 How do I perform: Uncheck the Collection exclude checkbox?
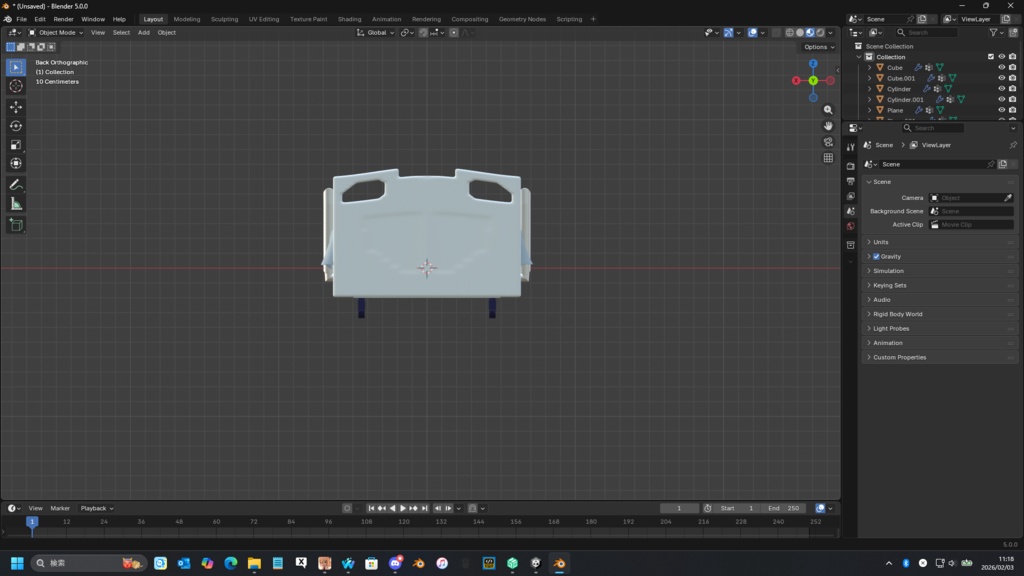pyautogui.click(x=991, y=57)
